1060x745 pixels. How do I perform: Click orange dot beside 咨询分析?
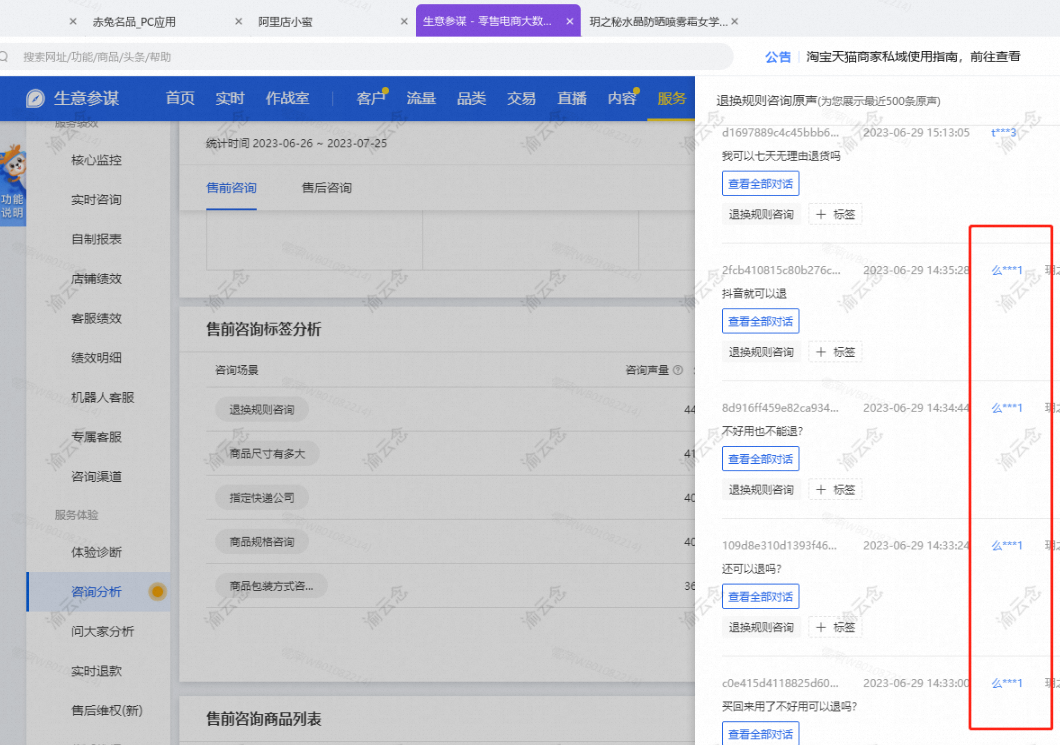[x=158, y=592]
